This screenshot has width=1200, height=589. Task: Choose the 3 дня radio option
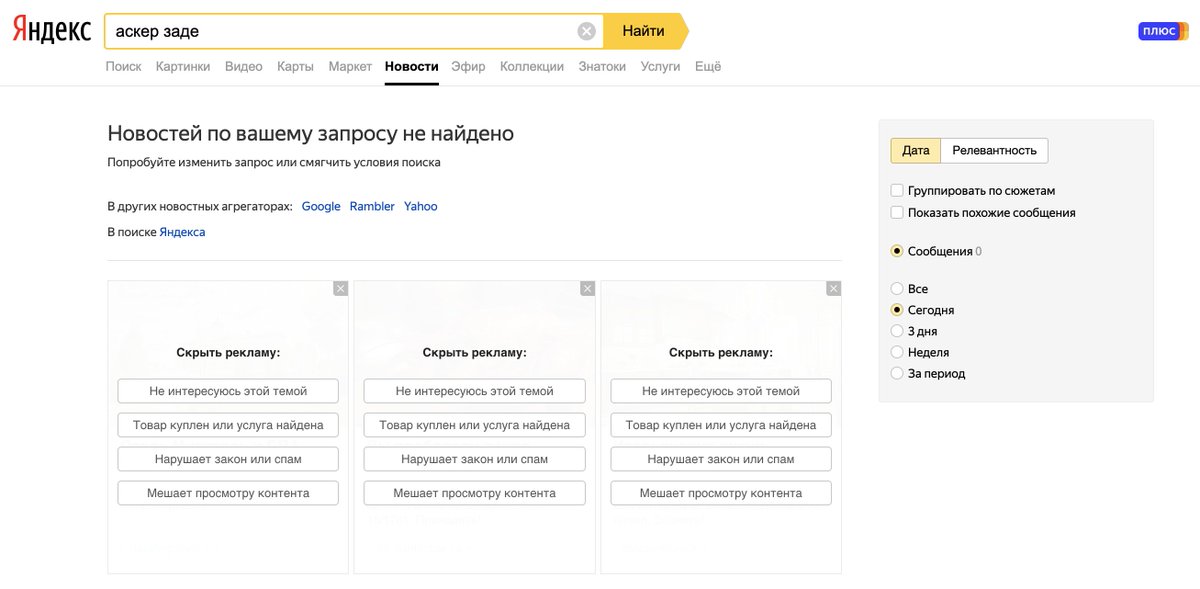point(897,331)
